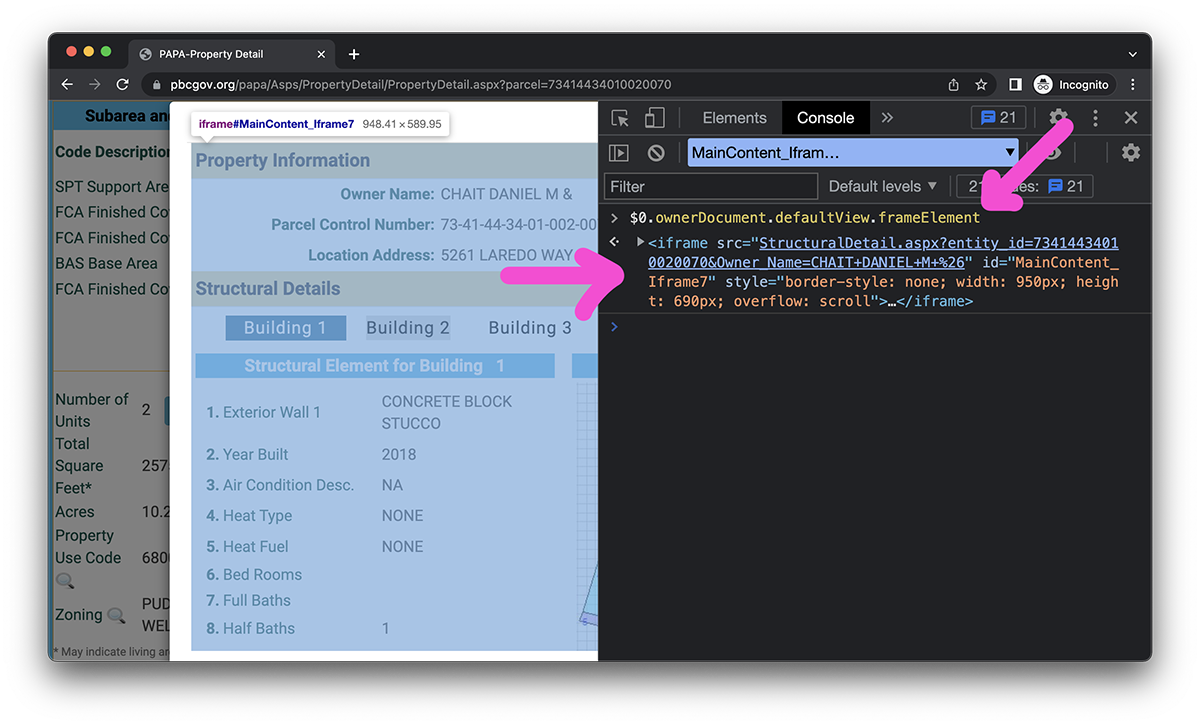Open the MainContent_Ifram… context dropdown
Screen dimensions: 1200x725
tap(853, 153)
